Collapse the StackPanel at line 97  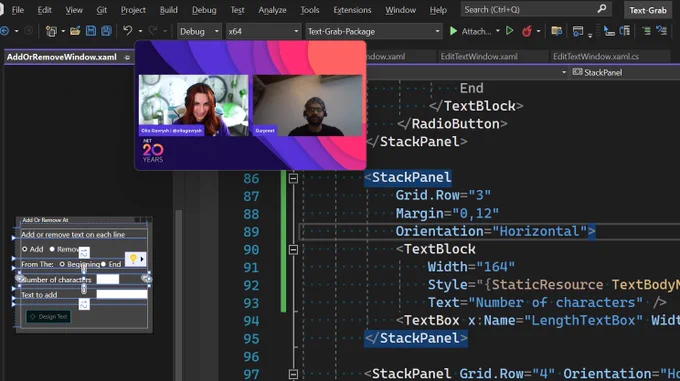click(294, 374)
